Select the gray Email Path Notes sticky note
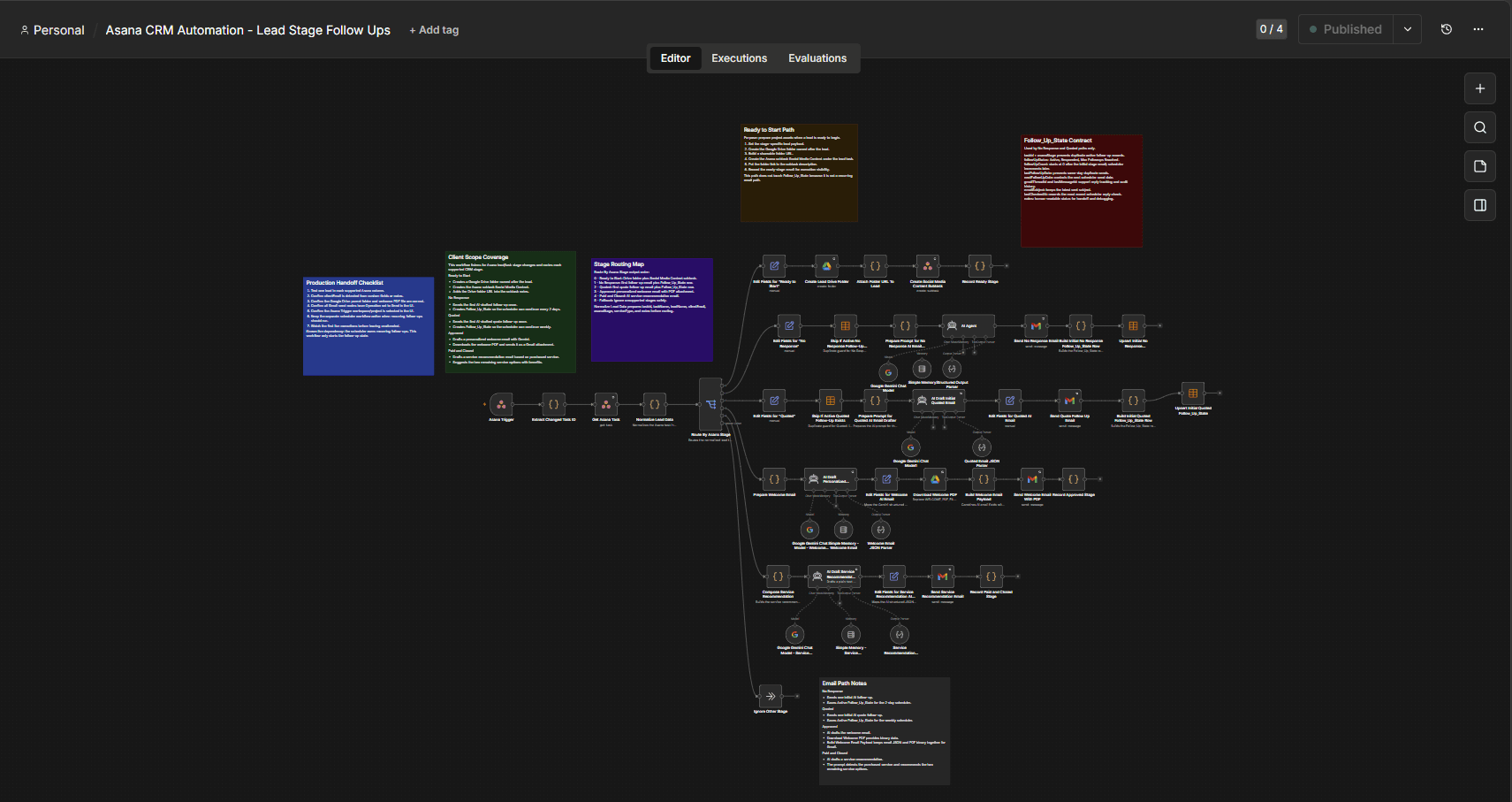The height and width of the screenshot is (802, 1512). pos(885,731)
